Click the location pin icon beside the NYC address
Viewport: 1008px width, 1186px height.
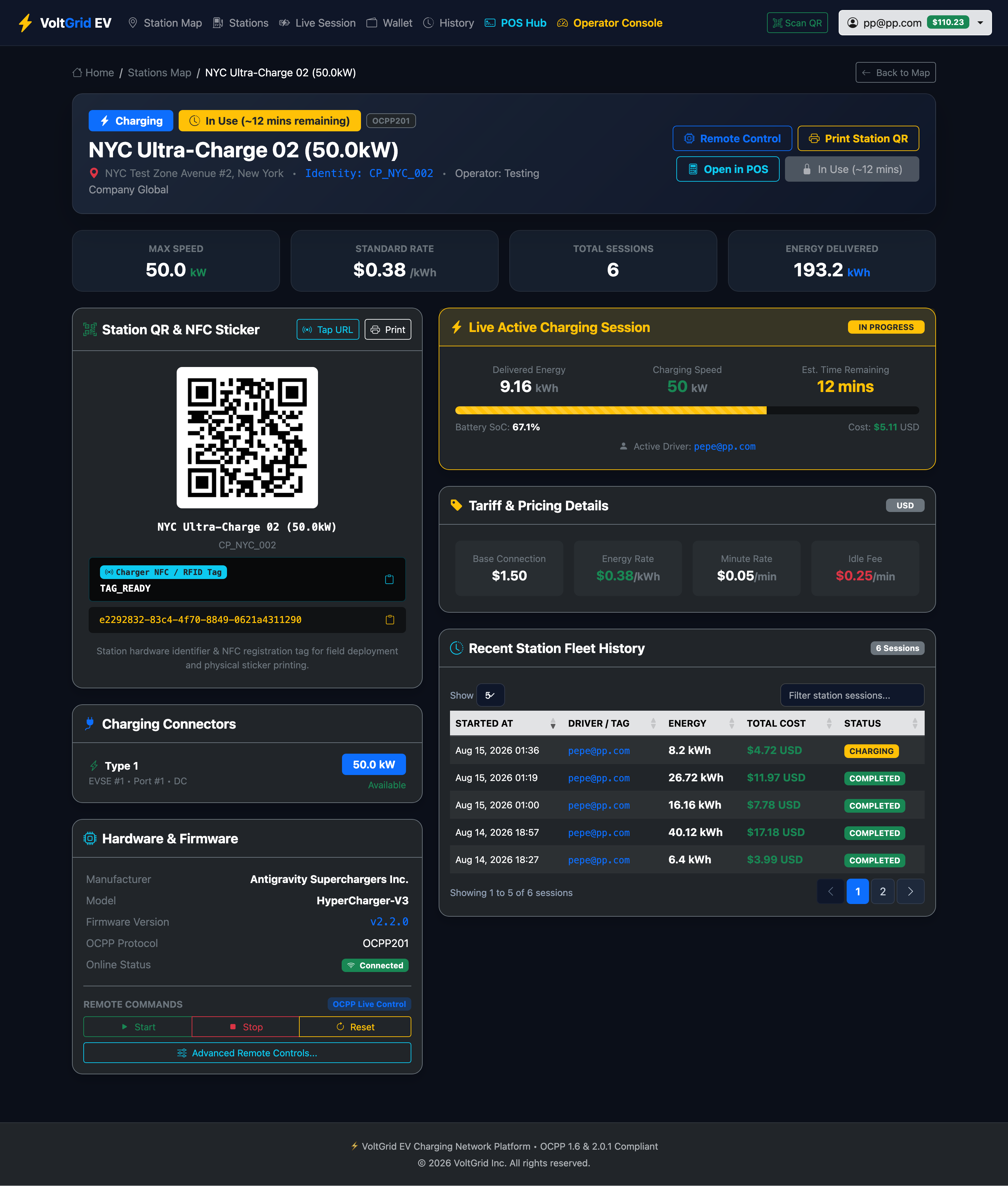pyautogui.click(x=94, y=173)
